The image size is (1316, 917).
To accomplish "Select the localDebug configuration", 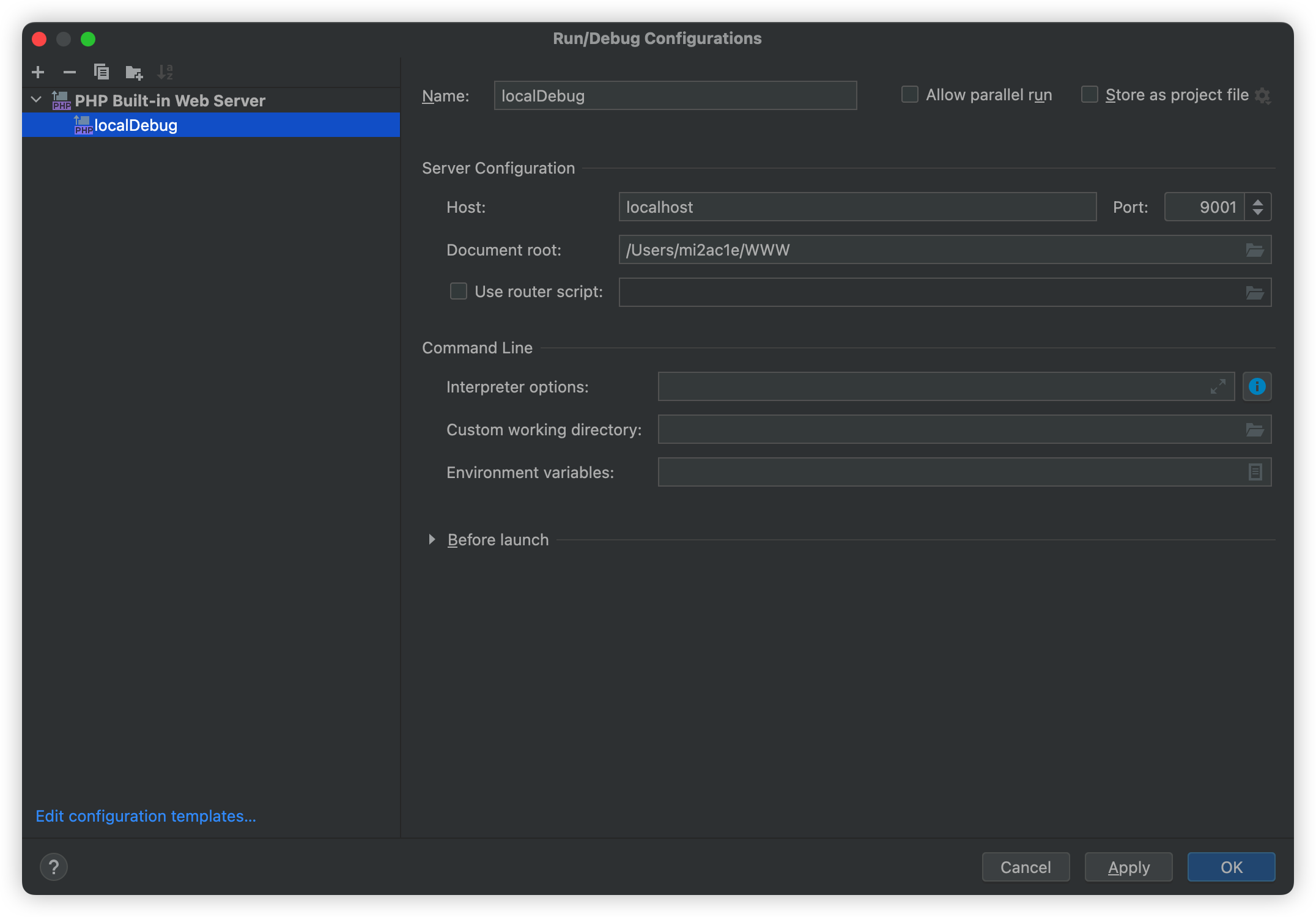I will (211, 125).
